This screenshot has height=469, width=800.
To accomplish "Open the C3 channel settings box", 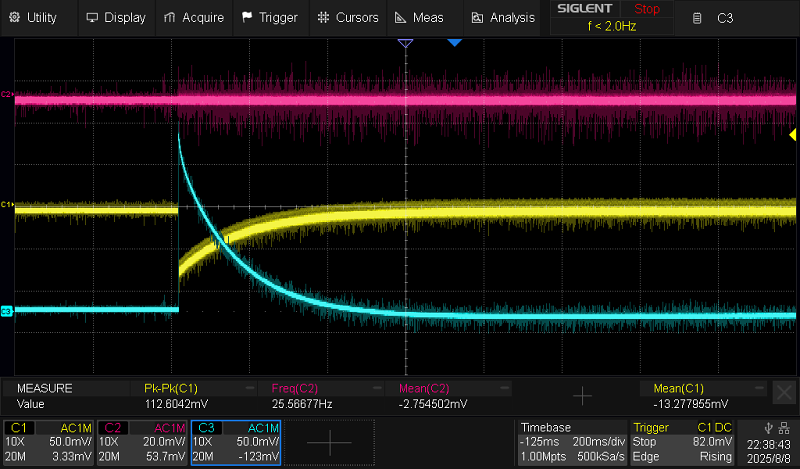I will point(235,441).
